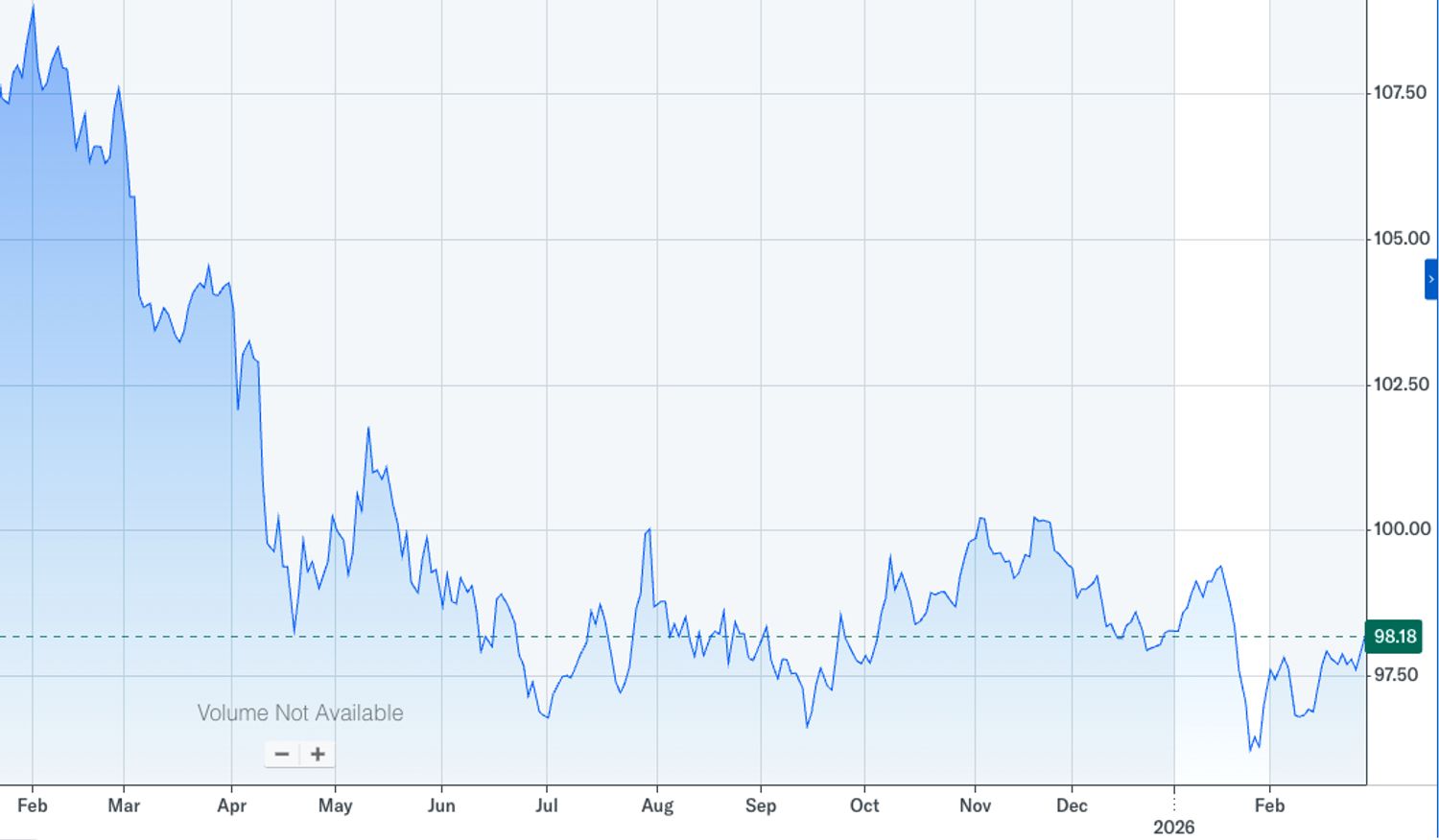This screenshot has height=840, width=1439.
Task: Click the 105.00 price axis label
Action: coord(1401,239)
